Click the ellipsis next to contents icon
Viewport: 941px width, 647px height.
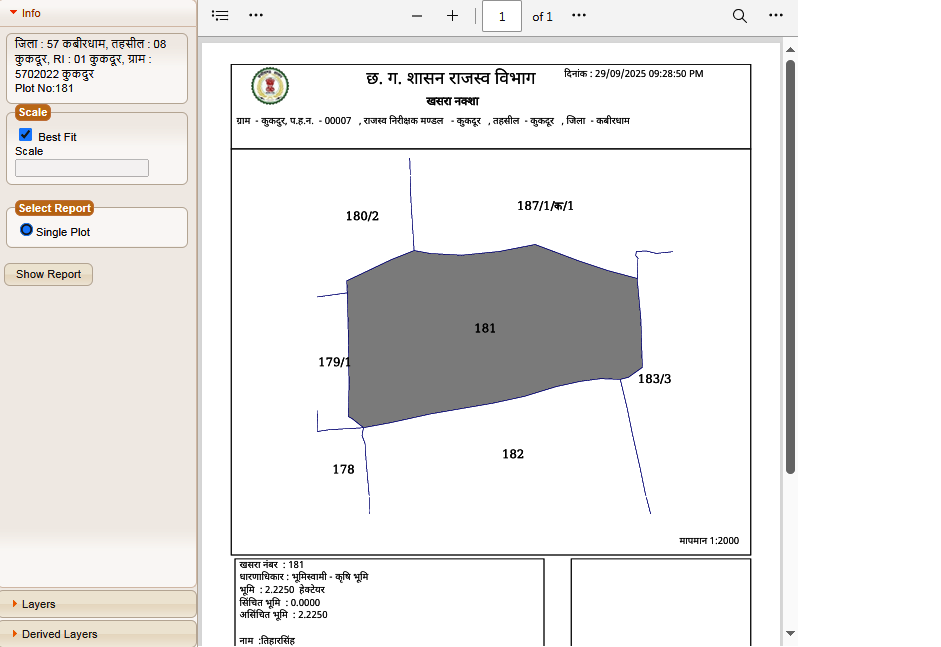[x=256, y=16]
